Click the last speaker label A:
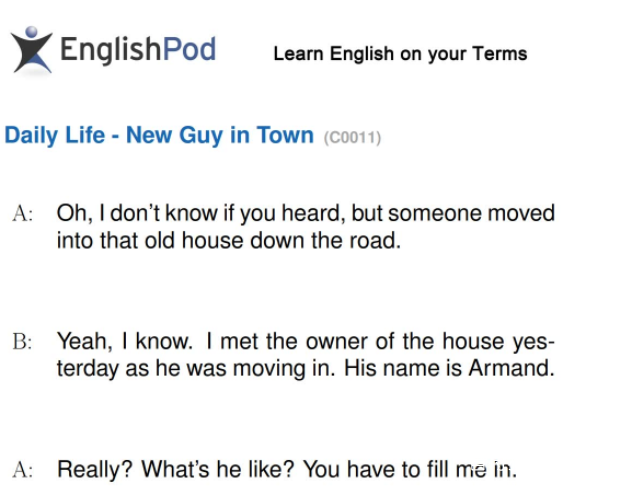This screenshot has height=500, width=630. (x=22, y=469)
